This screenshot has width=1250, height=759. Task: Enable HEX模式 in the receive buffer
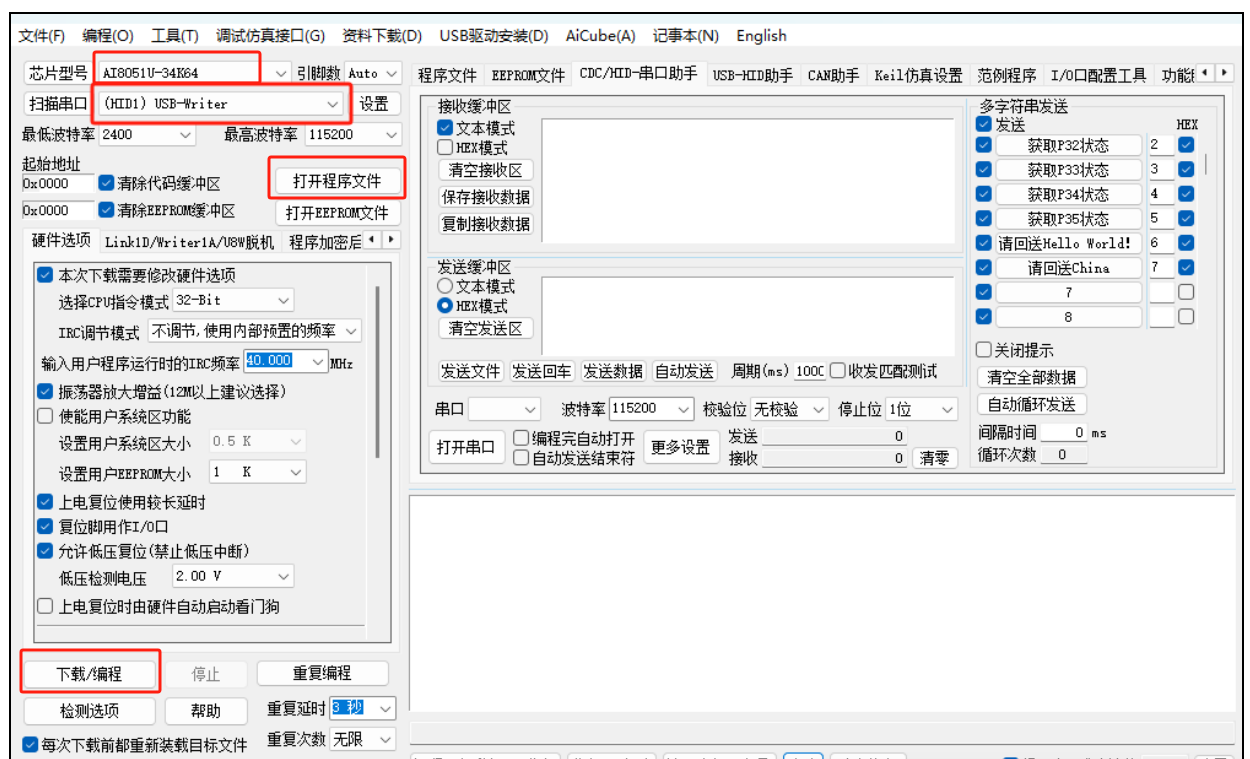[x=446, y=147]
